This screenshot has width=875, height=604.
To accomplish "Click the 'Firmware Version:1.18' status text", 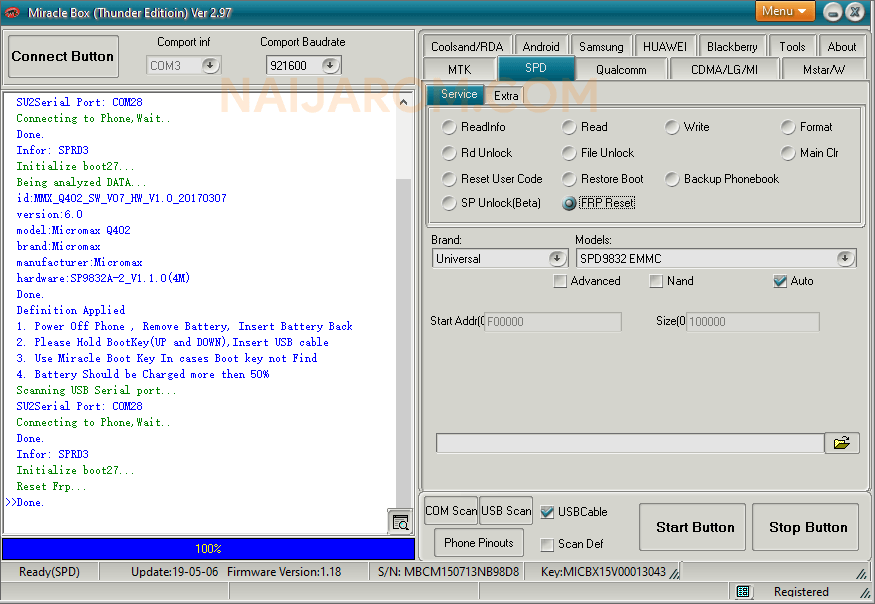I will click(x=284, y=572).
